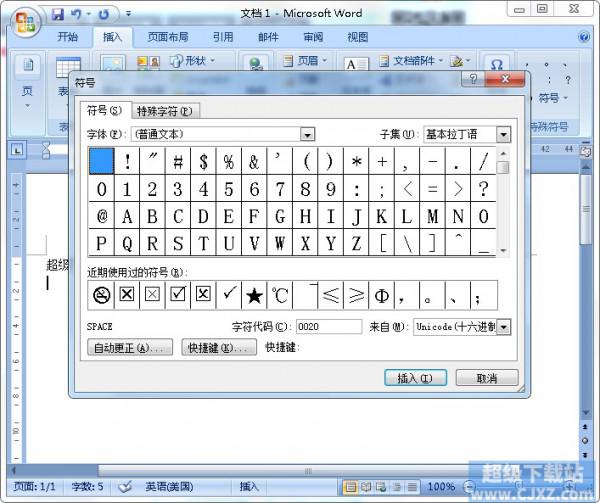
Task: Pick the backslash character
Action: click(407, 243)
